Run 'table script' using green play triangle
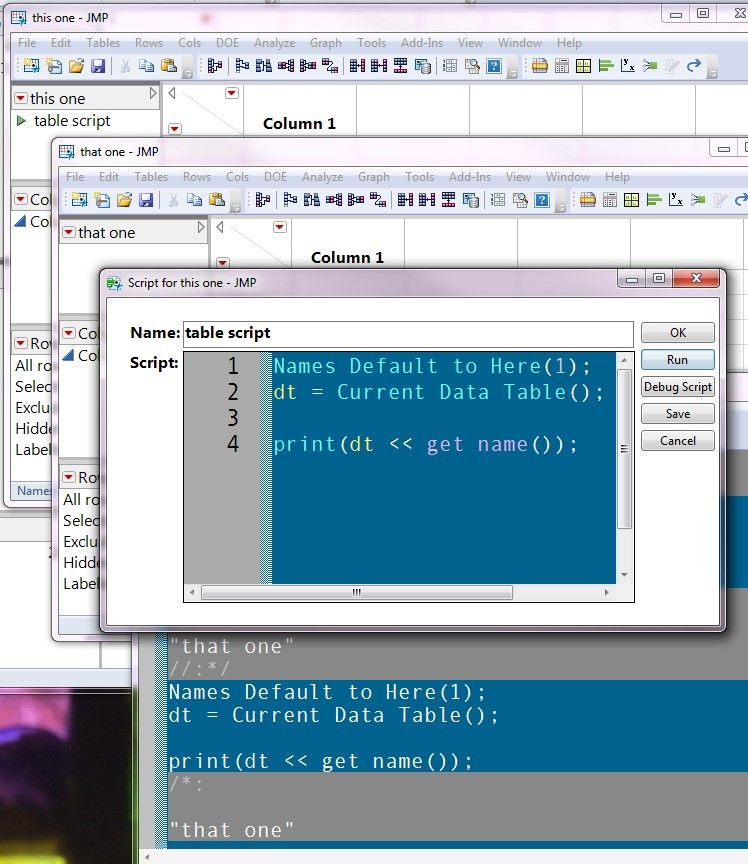Screen dimensions: 748x864 click(21, 120)
